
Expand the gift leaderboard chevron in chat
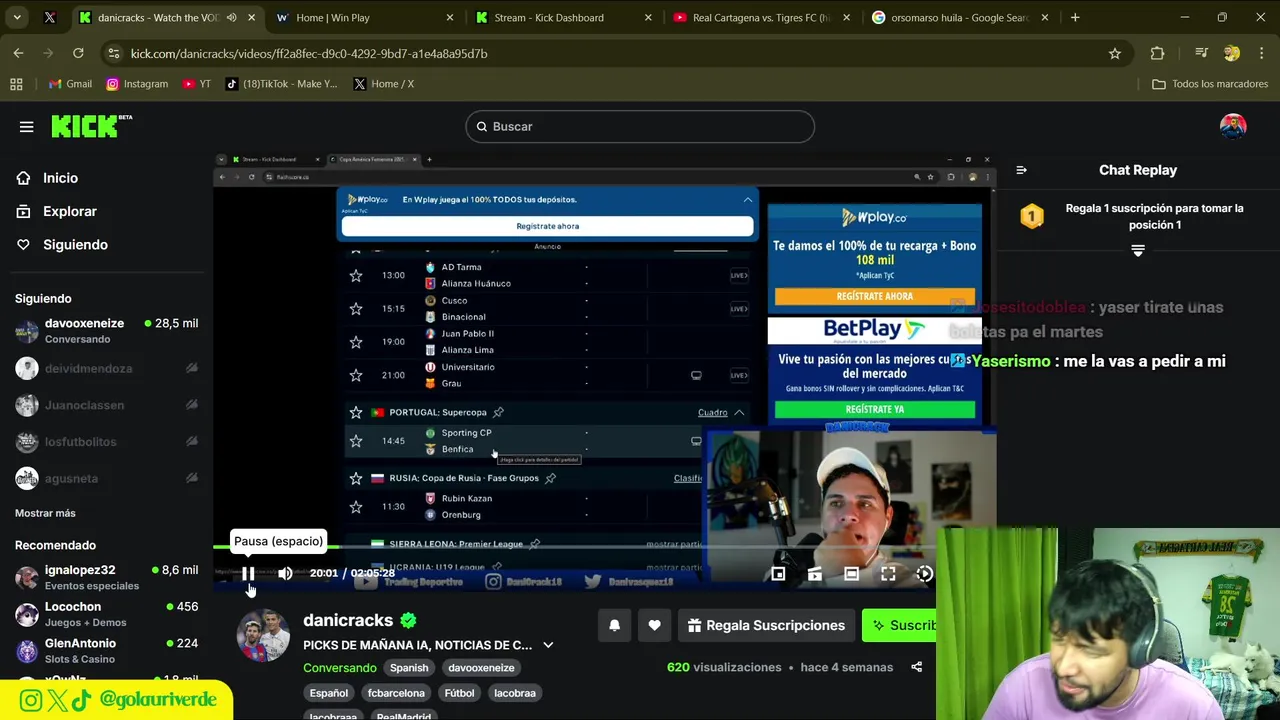pos(1138,251)
